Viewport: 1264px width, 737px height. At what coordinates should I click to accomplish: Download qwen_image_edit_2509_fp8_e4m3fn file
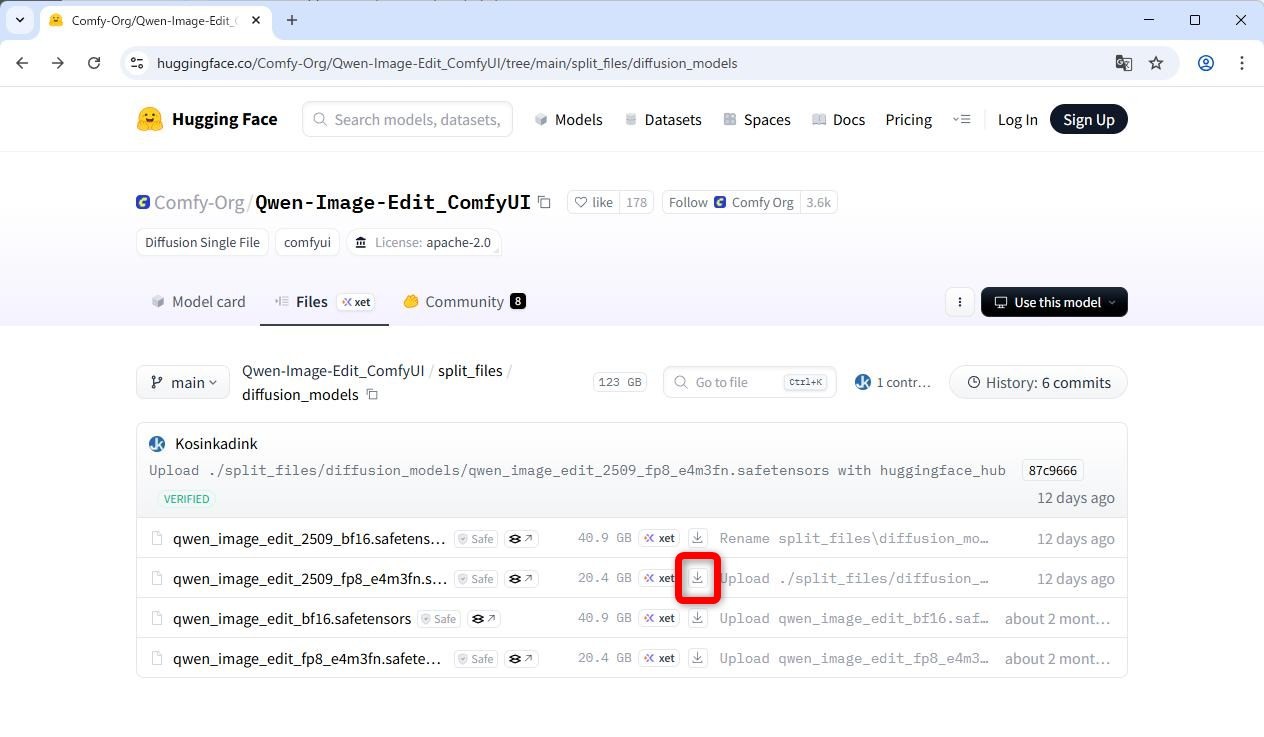(x=697, y=578)
